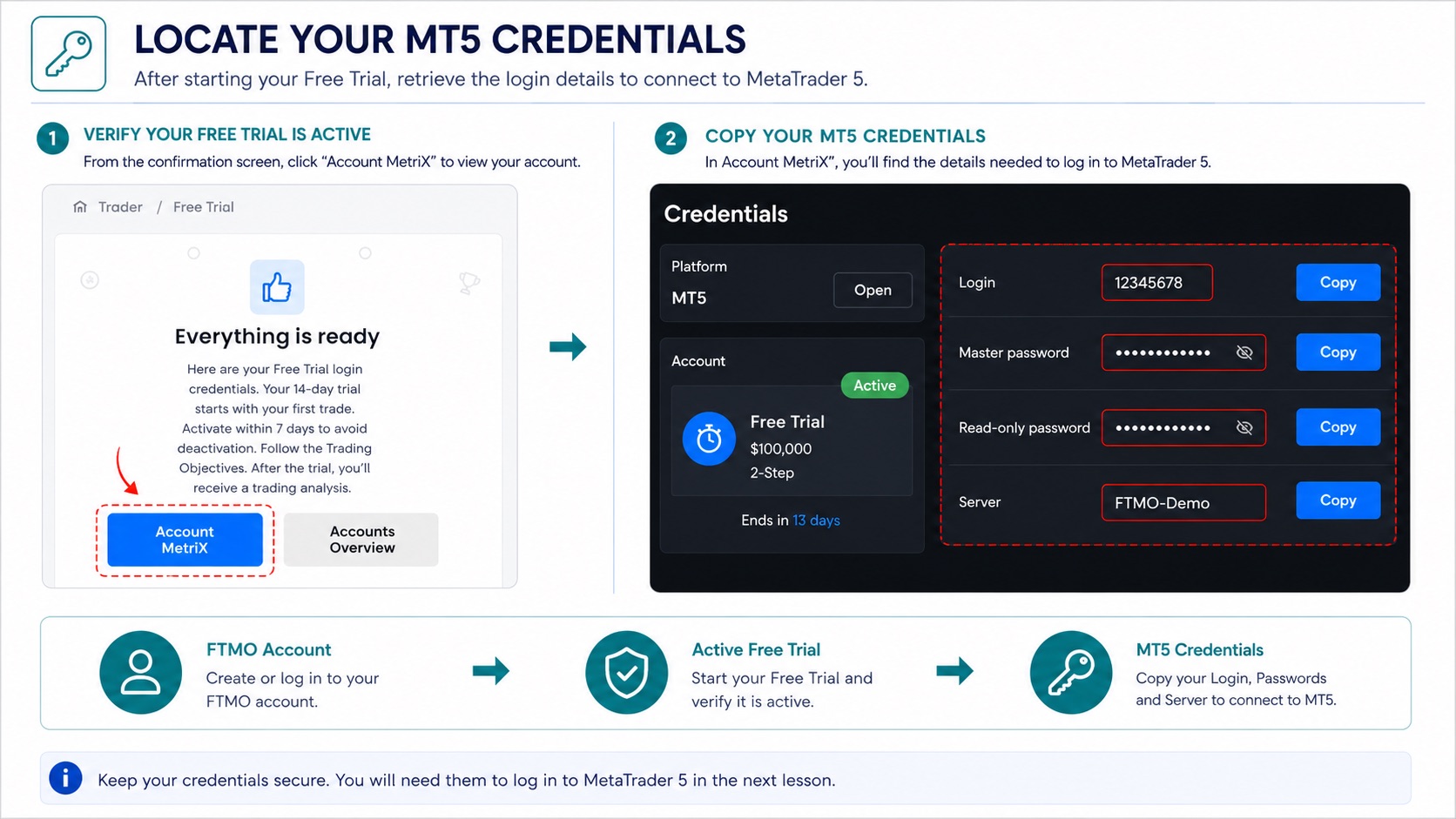This screenshot has width=1456, height=819.
Task: Click the 'Free Trial' account name text
Action: coord(787,422)
